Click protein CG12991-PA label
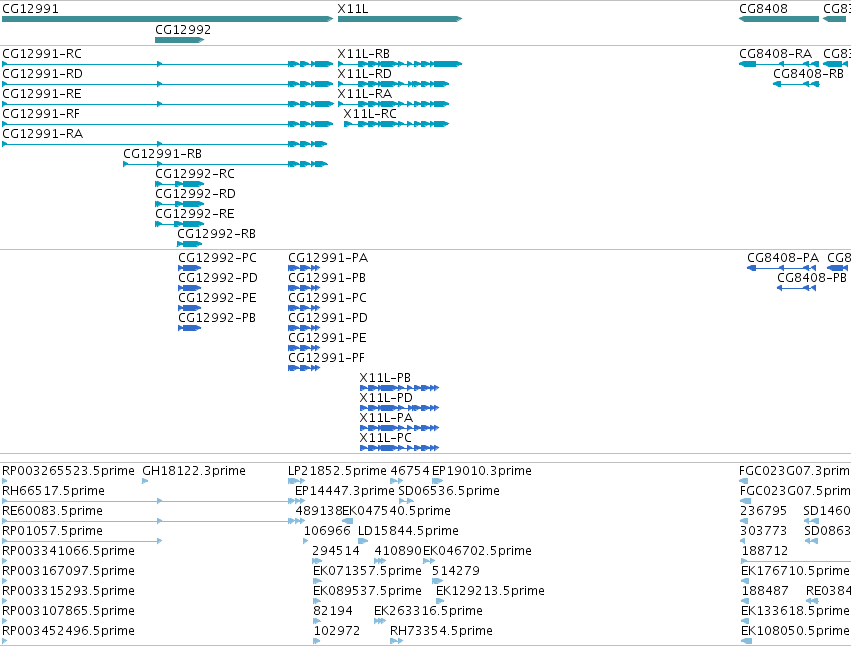Image resolution: width=851 pixels, height=646 pixels. [328, 258]
